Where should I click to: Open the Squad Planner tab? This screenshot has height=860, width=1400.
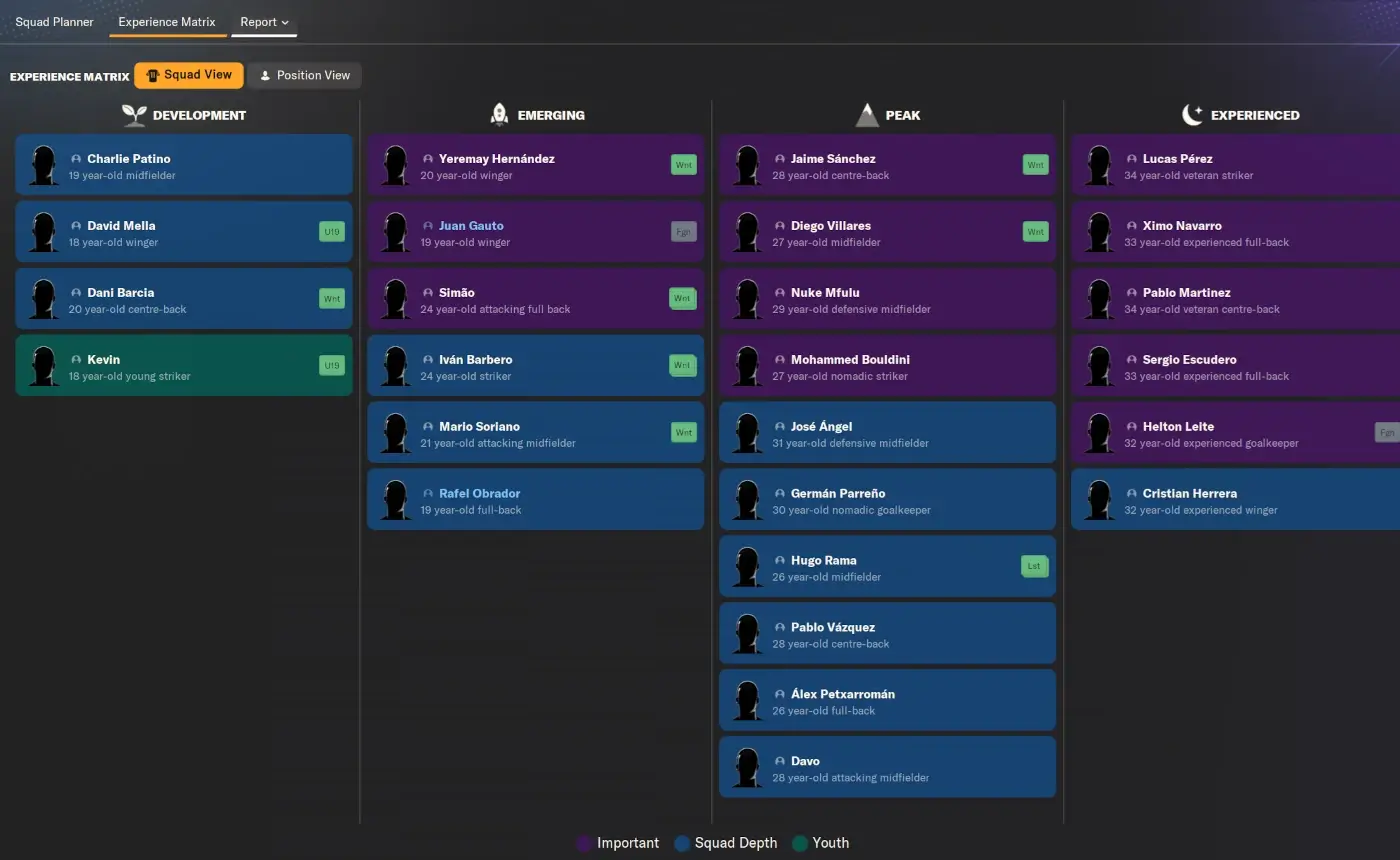54,22
